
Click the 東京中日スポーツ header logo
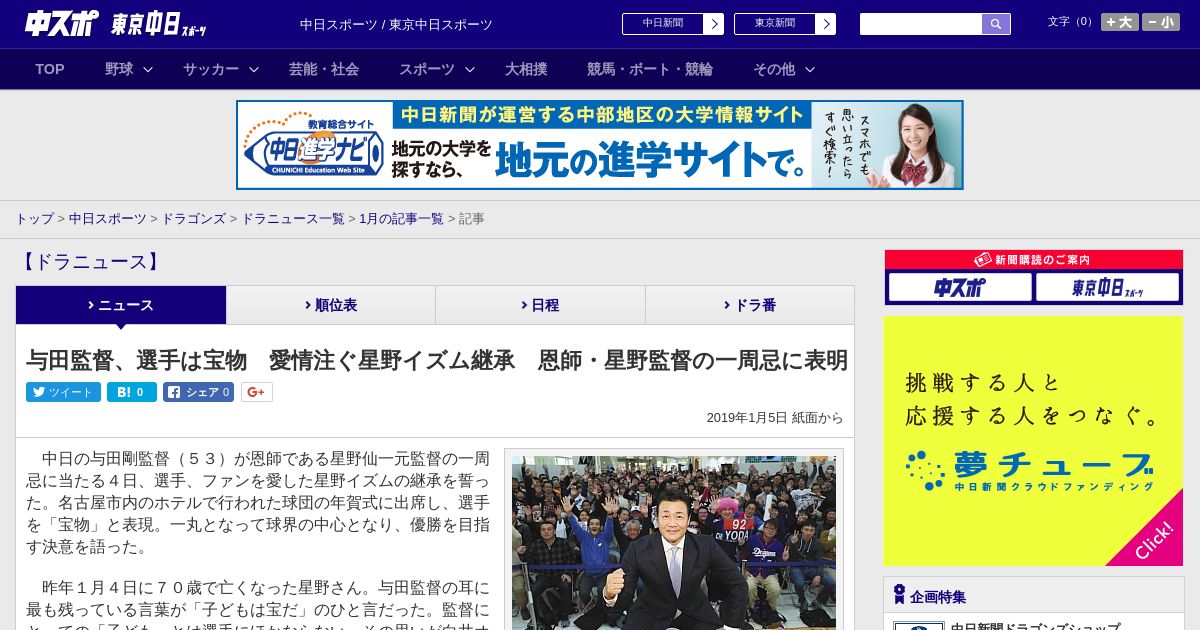tap(159, 24)
